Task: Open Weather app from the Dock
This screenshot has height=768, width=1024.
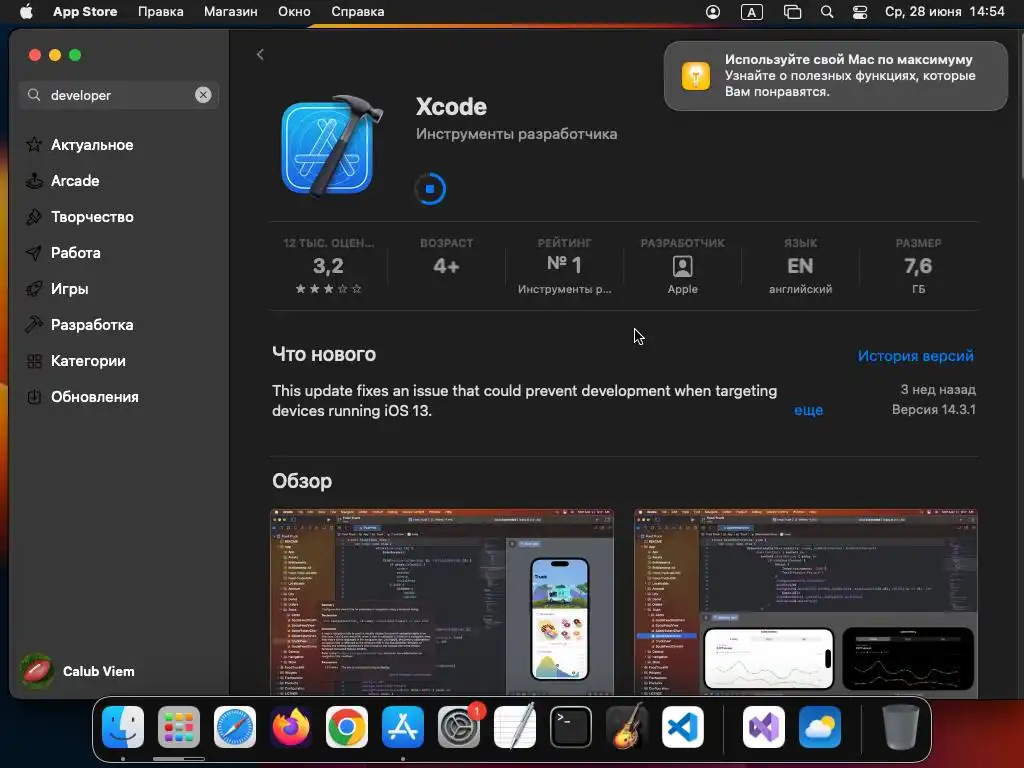Action: (820, 727)
